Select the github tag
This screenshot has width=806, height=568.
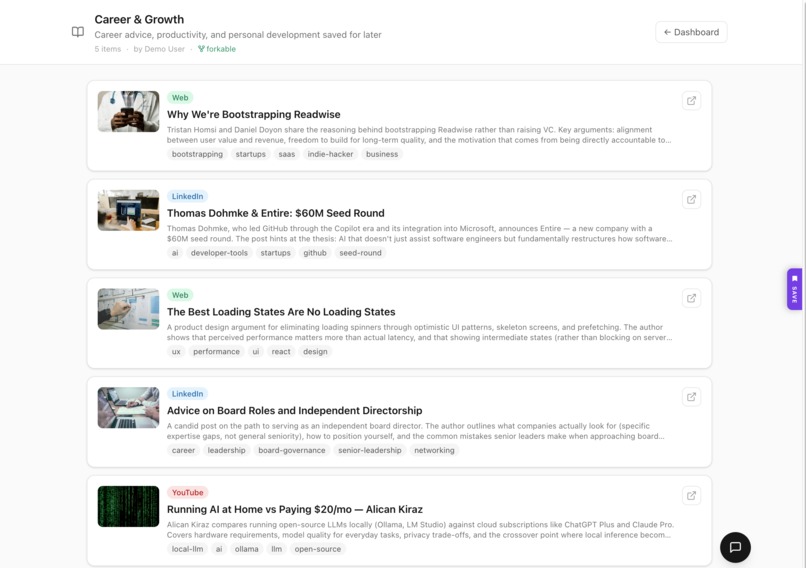tap(315, 253)
